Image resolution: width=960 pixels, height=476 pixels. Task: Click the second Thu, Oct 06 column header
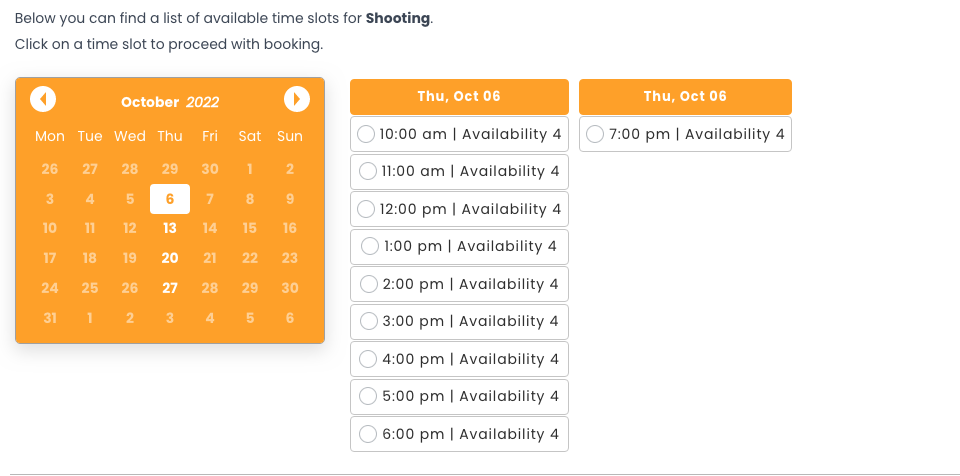685,96
